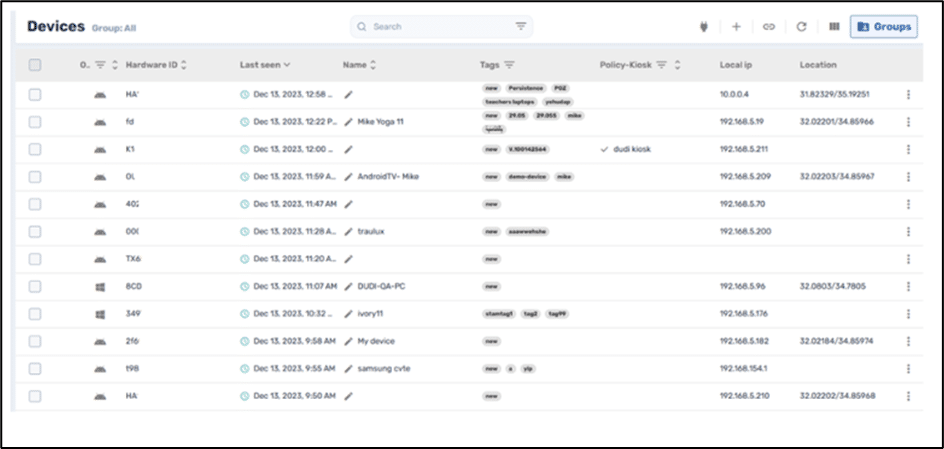
Task: Sort by the Hardware ID column
Action: click(x=184, y=65)
